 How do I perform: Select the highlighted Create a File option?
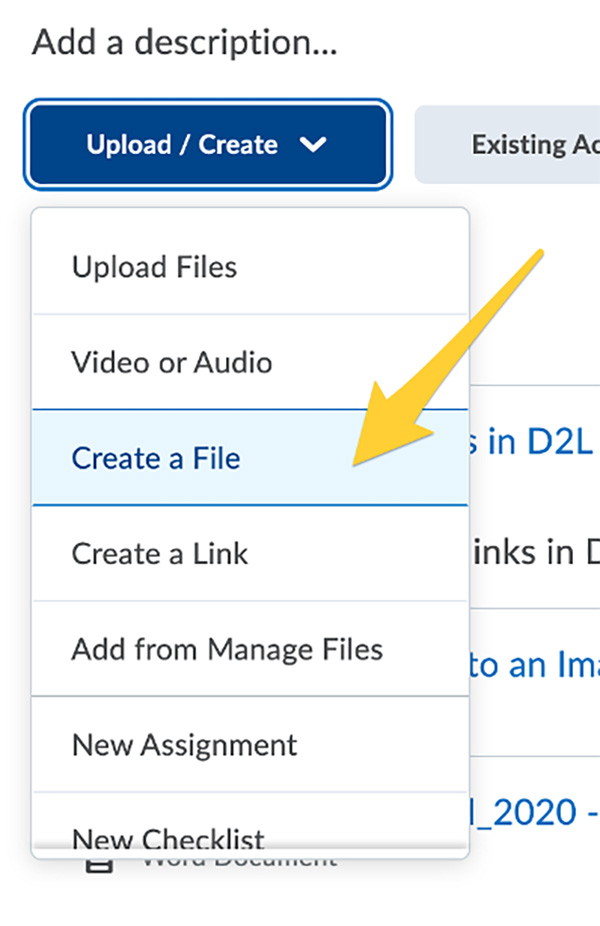click(156, 458)
